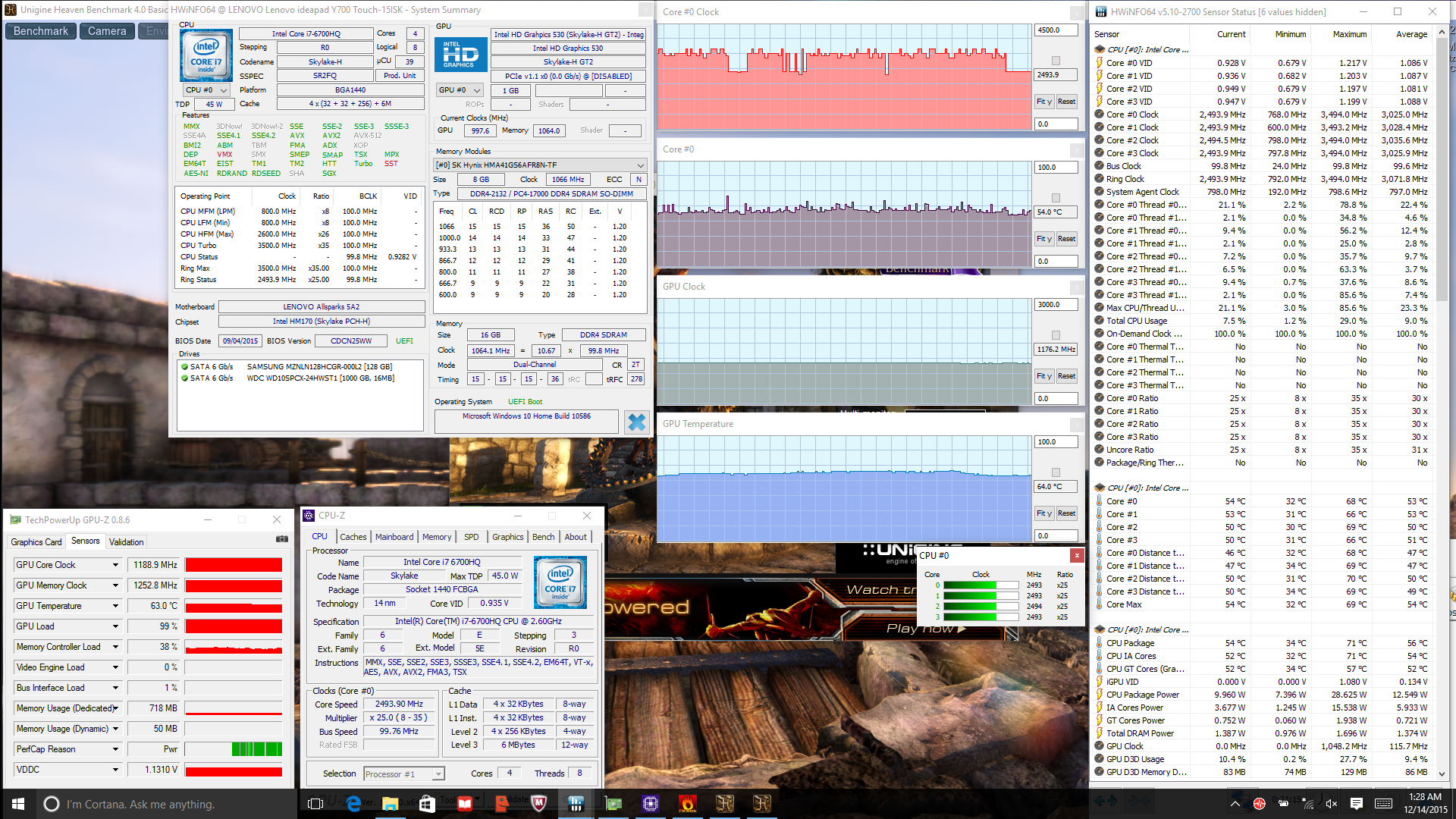The width and height of the screenshot is (1456, 819).
Task: Expand the SK Hynix memory module dropdown
Action: tap(640, 165)
